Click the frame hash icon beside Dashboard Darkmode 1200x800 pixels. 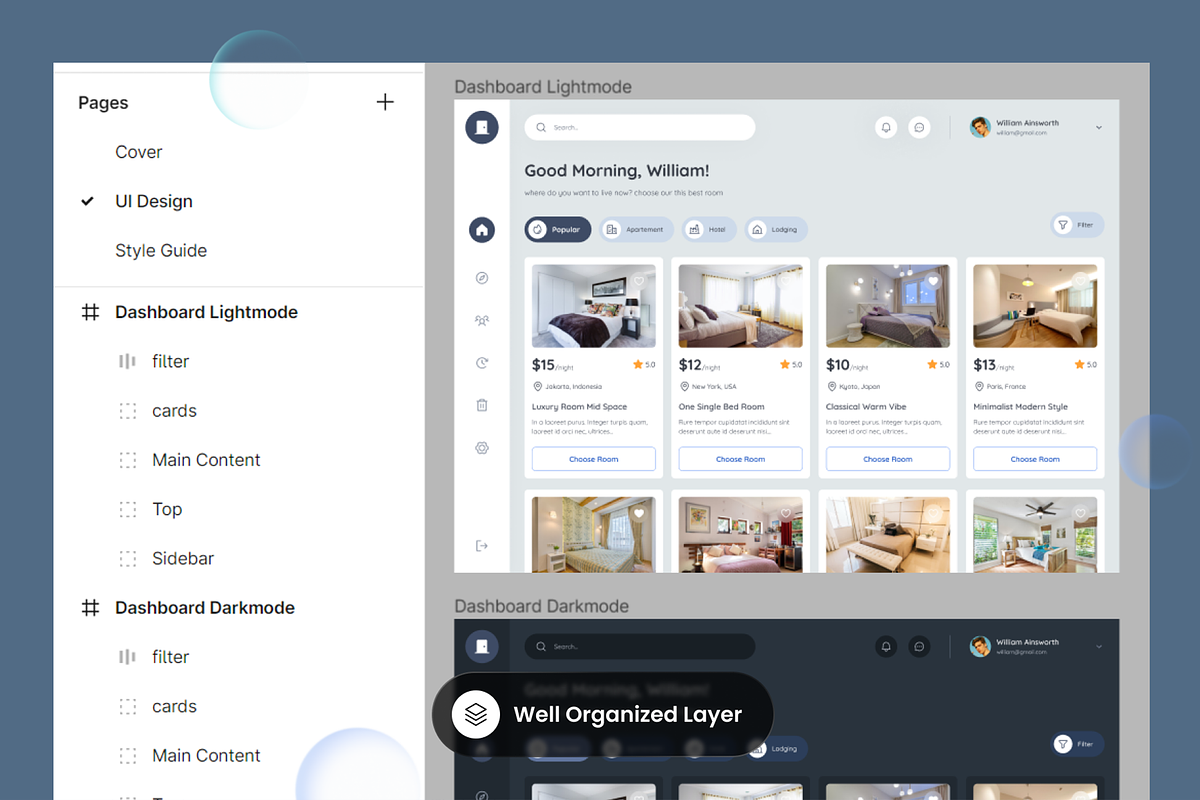90,608
